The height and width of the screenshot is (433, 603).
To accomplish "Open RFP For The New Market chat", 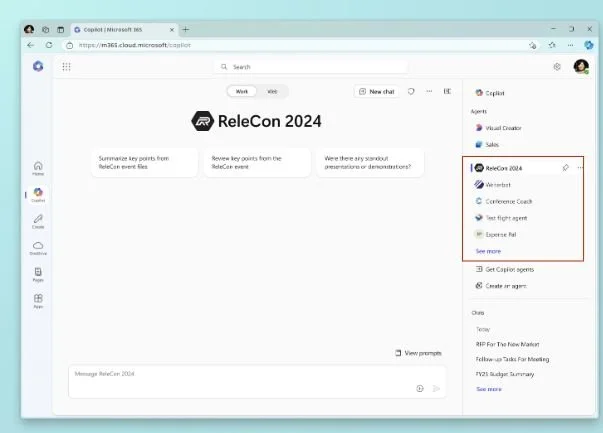I will pos(508,344).
